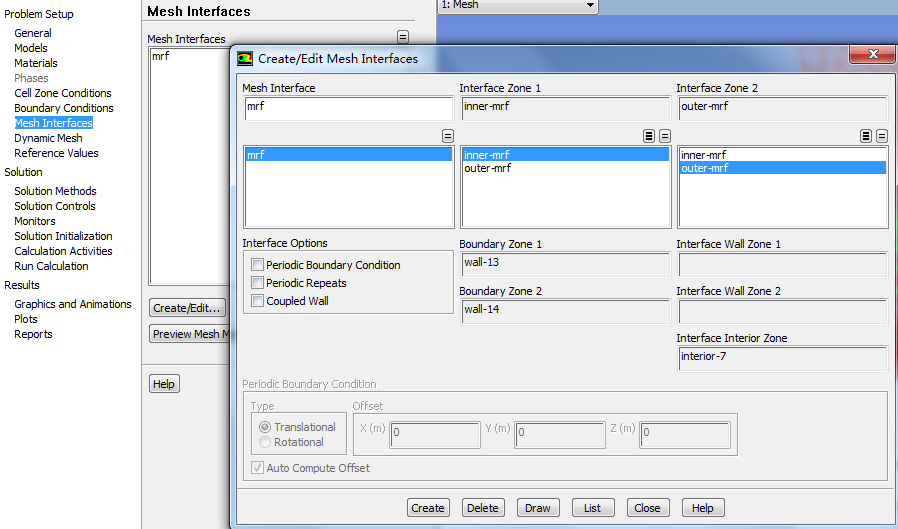Select the Rotational radio button
This screenshot has width=898, height=529.
point(265,442)
